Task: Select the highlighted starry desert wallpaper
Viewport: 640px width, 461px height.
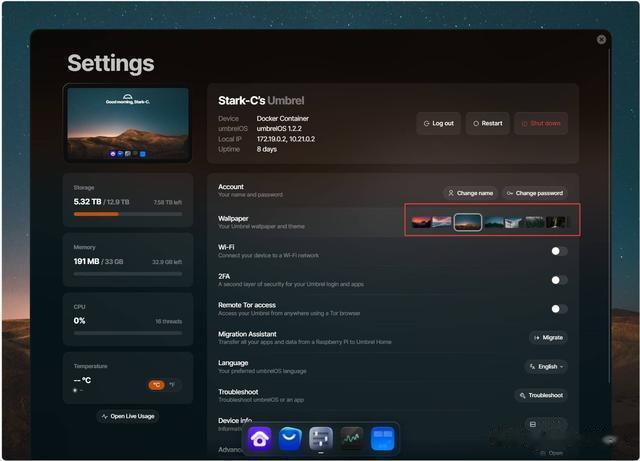Action: (x=468, y=222)
